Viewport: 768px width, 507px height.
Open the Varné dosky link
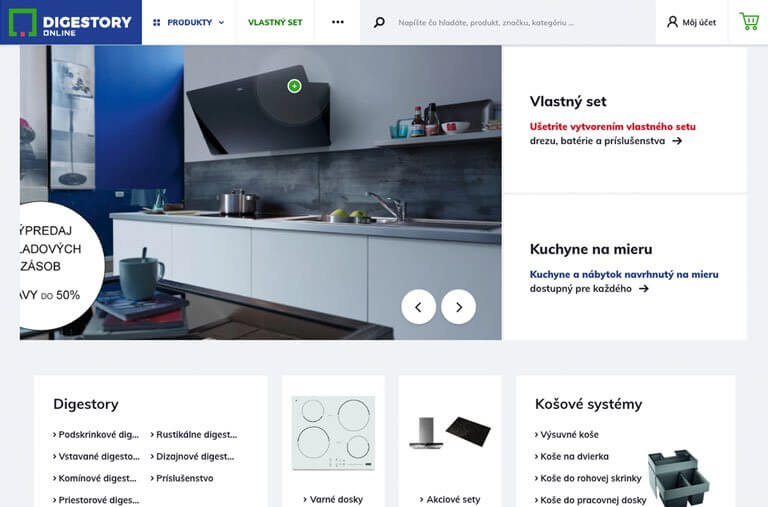[333, 500]
